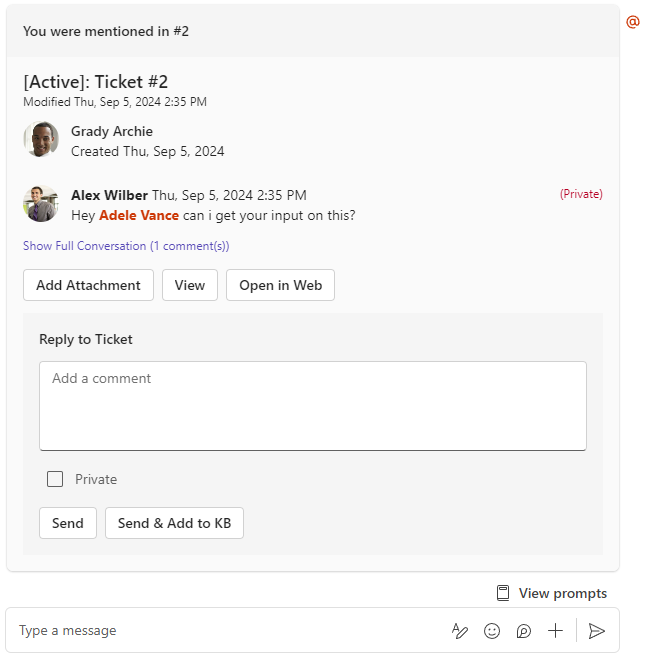Screen dimensions: 651x665
Task: Click the send arrow icon
Action: (596, 631)
